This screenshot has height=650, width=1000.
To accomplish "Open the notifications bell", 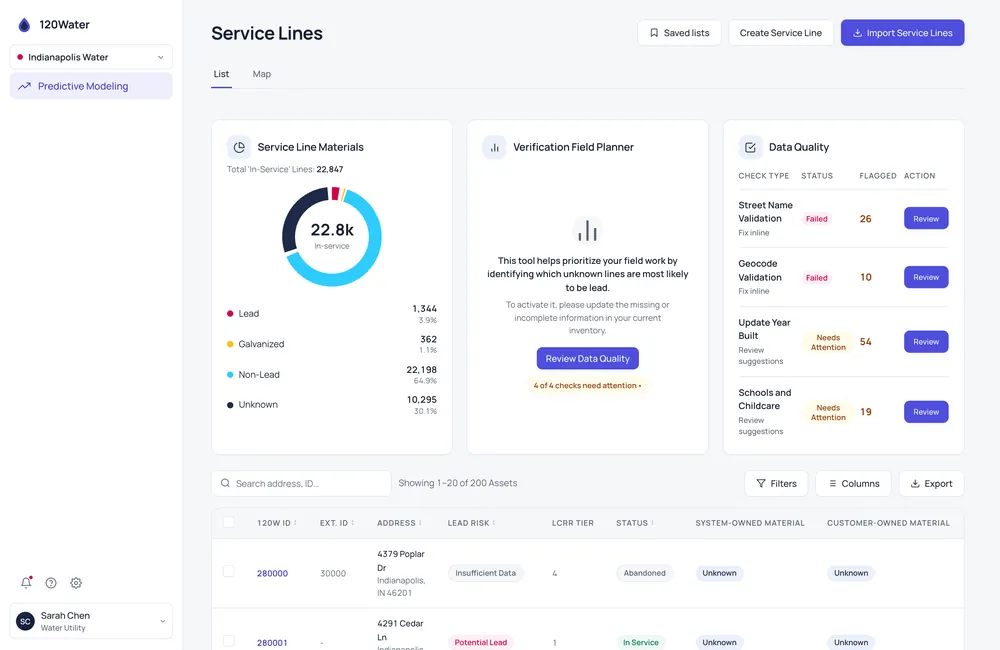I will tap(26, 582).
